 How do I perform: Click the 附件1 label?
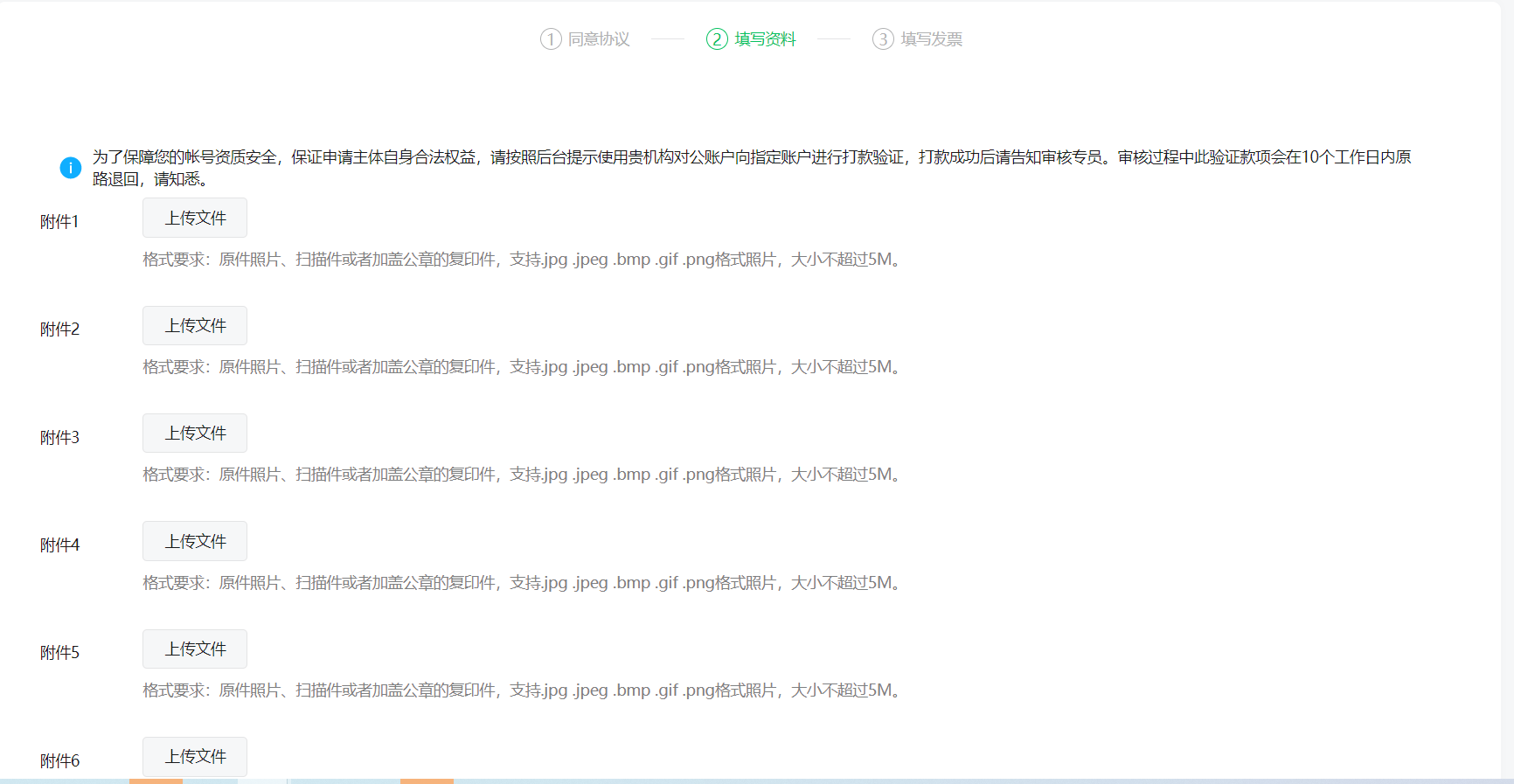click(59, 222)
